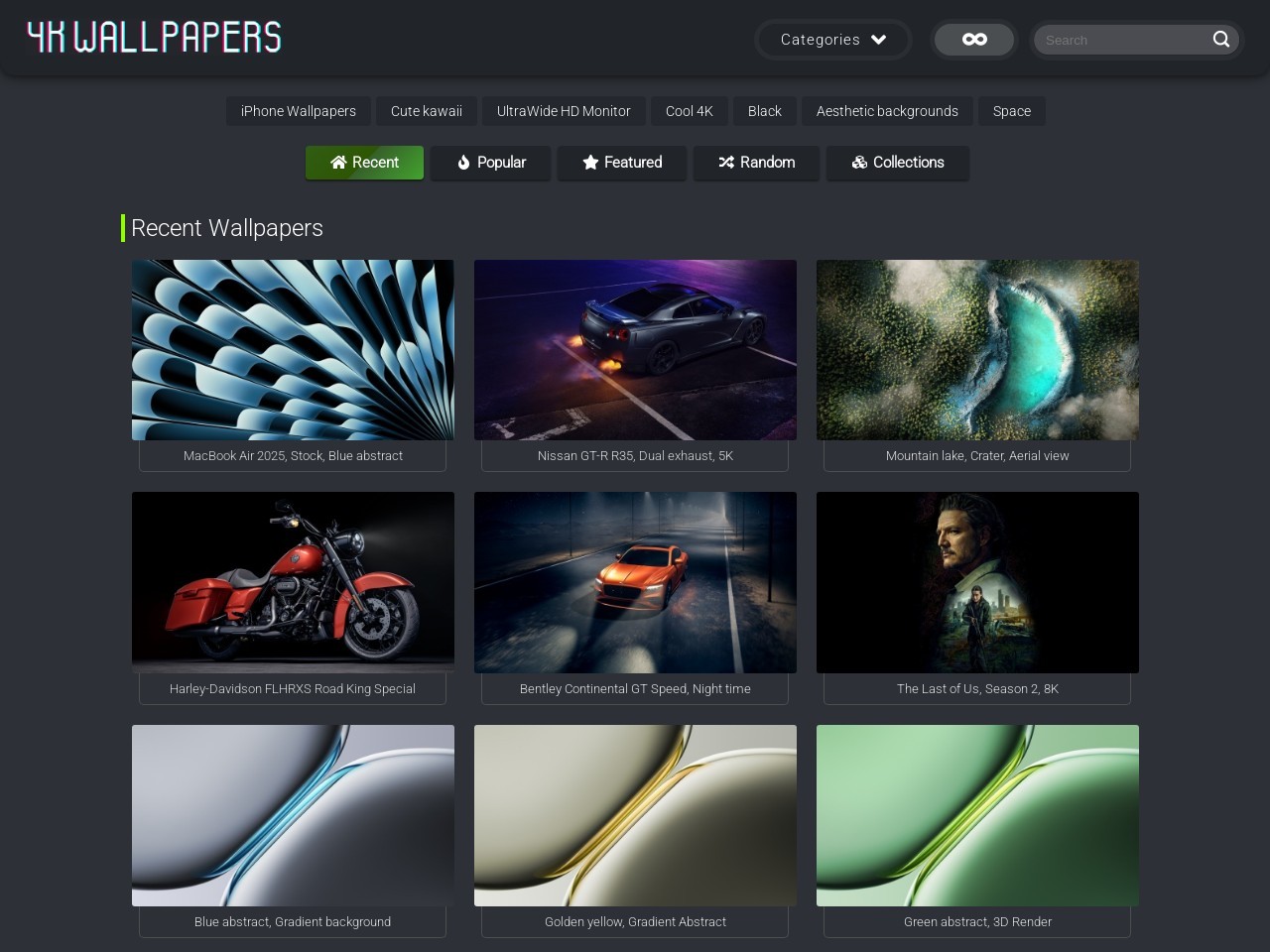This screenshot has width=1270, height=952.
Task: Click 'Nissan GT-R R35, Dual exhaust, 5K' caption
Action: (x=635, y=456)
